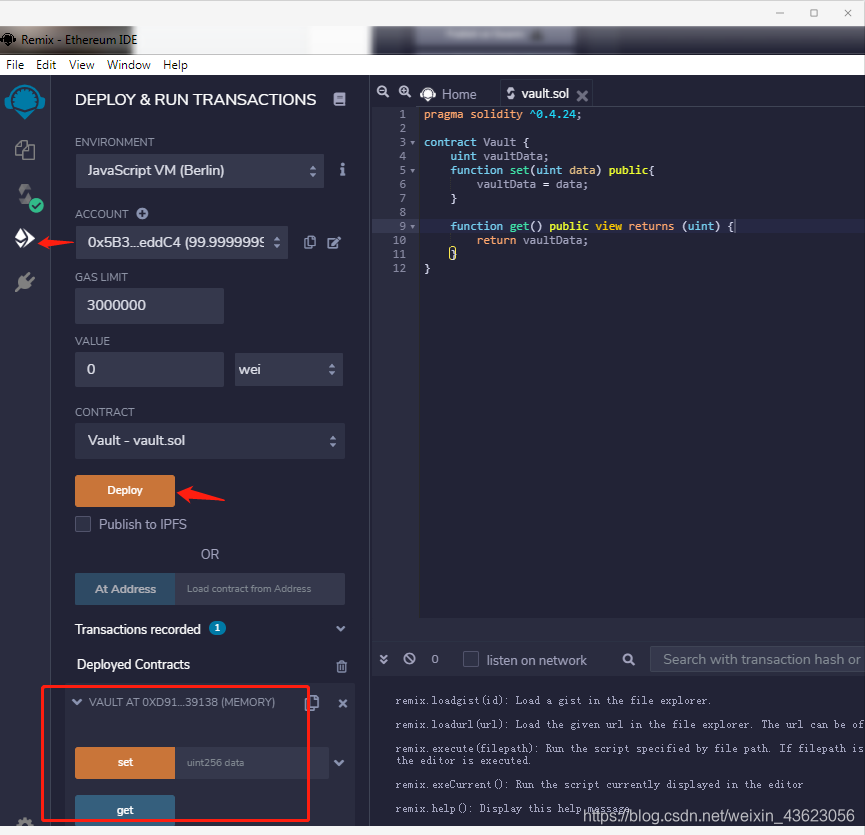Expand the Transactions recorded section
Screen dimensions: 865x835
coord(340,629)
